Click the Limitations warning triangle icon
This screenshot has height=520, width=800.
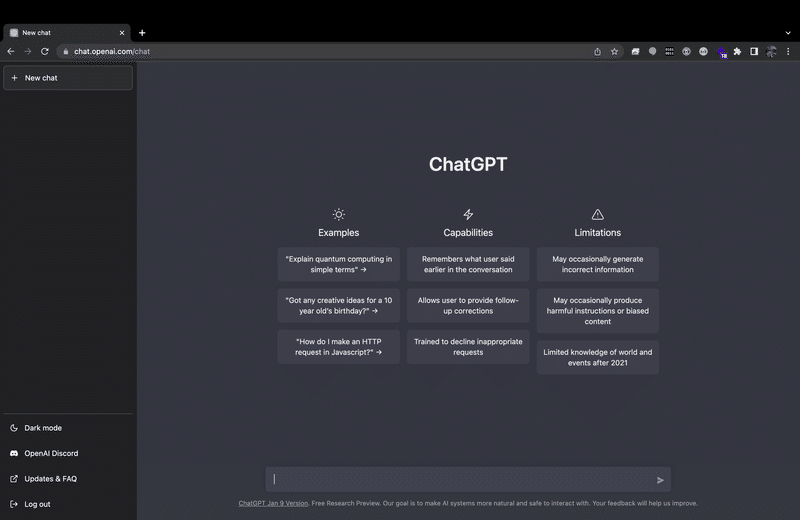click(597, 214)
